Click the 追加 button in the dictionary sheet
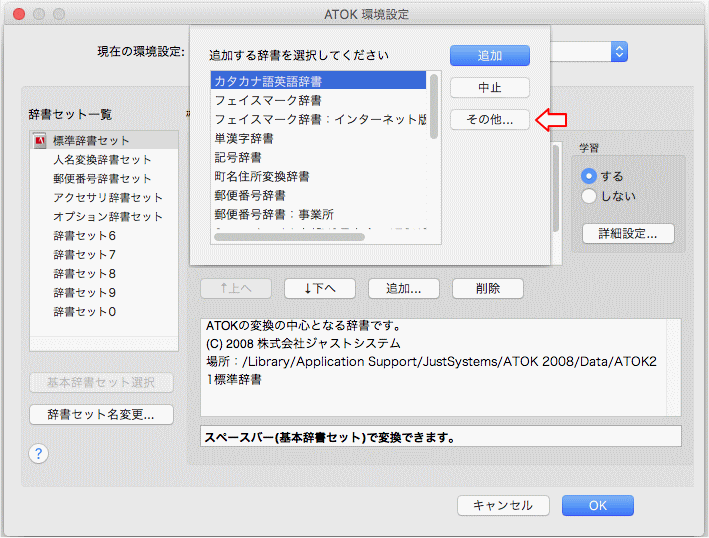 click(490, 55)
